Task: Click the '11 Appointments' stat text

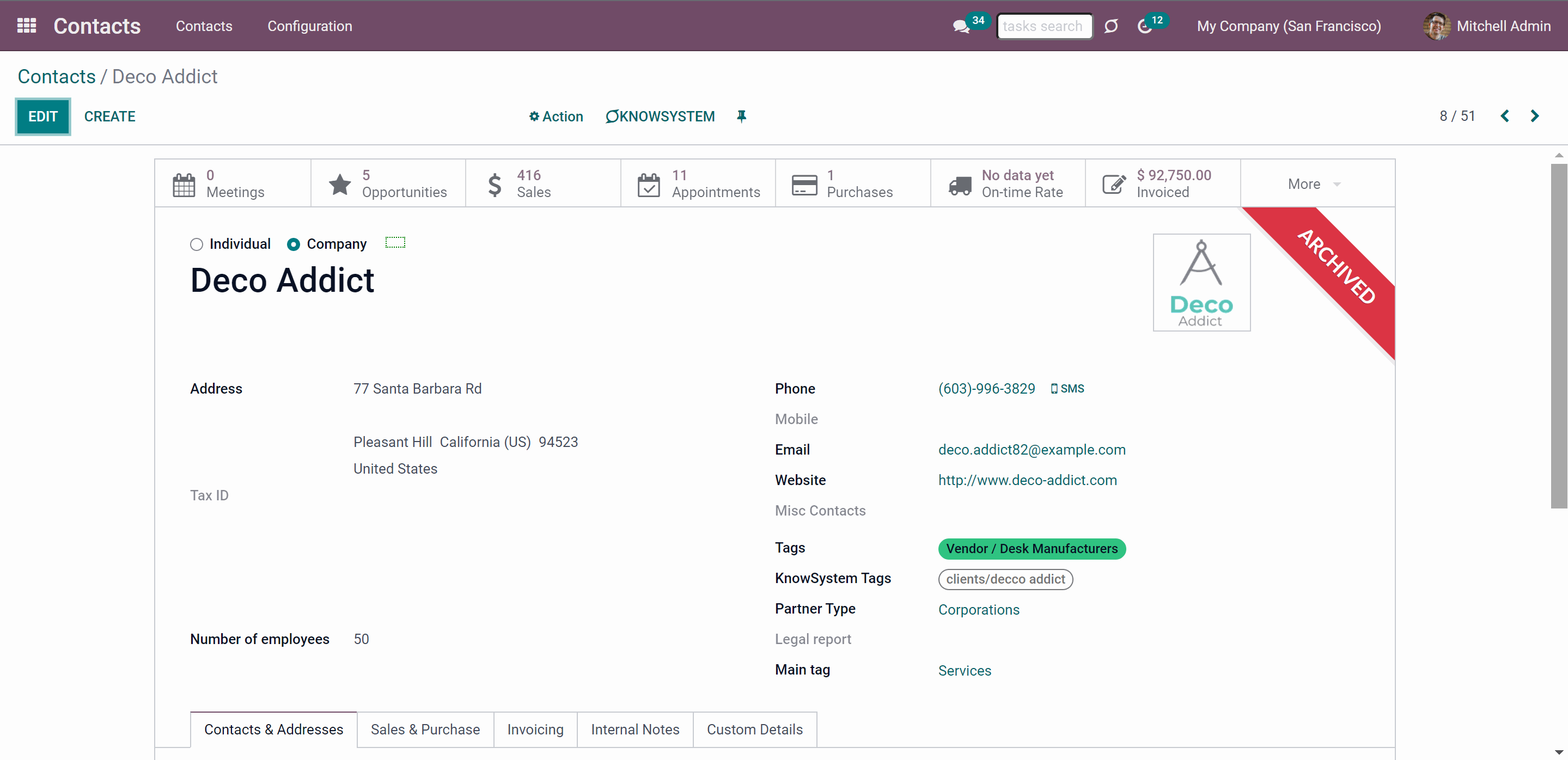Action: 716,184
